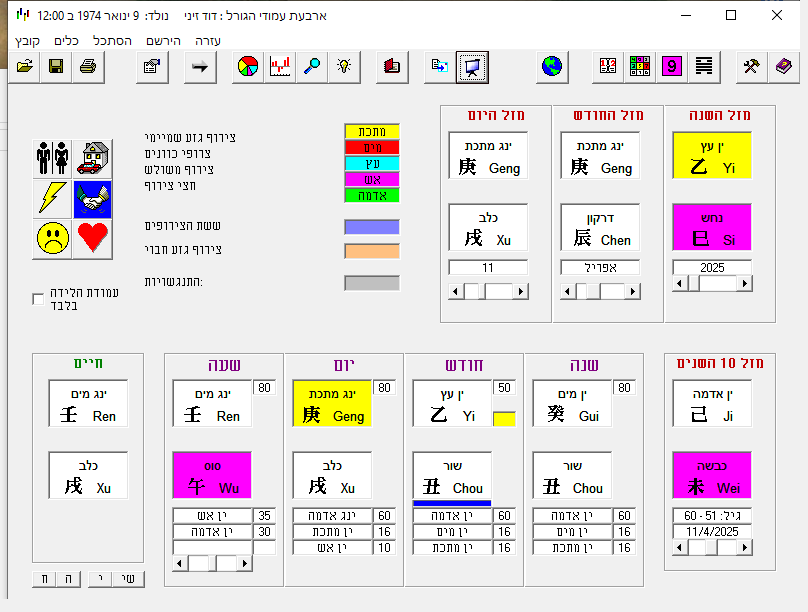Click the red heart icon

(x=92, y=238)
